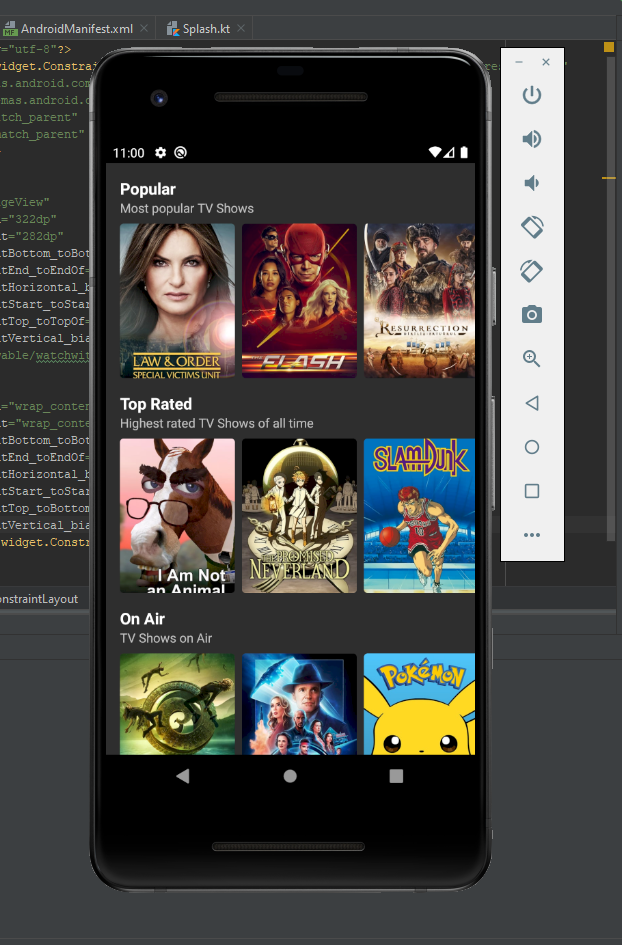Click emulator toolbar back triangle icon

click(532, 403)
